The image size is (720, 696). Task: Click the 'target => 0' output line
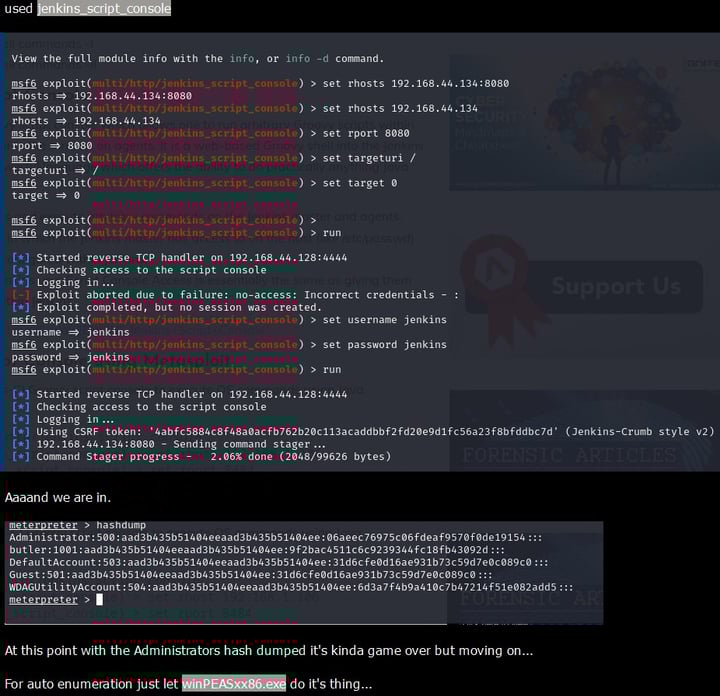coord(45,195)
